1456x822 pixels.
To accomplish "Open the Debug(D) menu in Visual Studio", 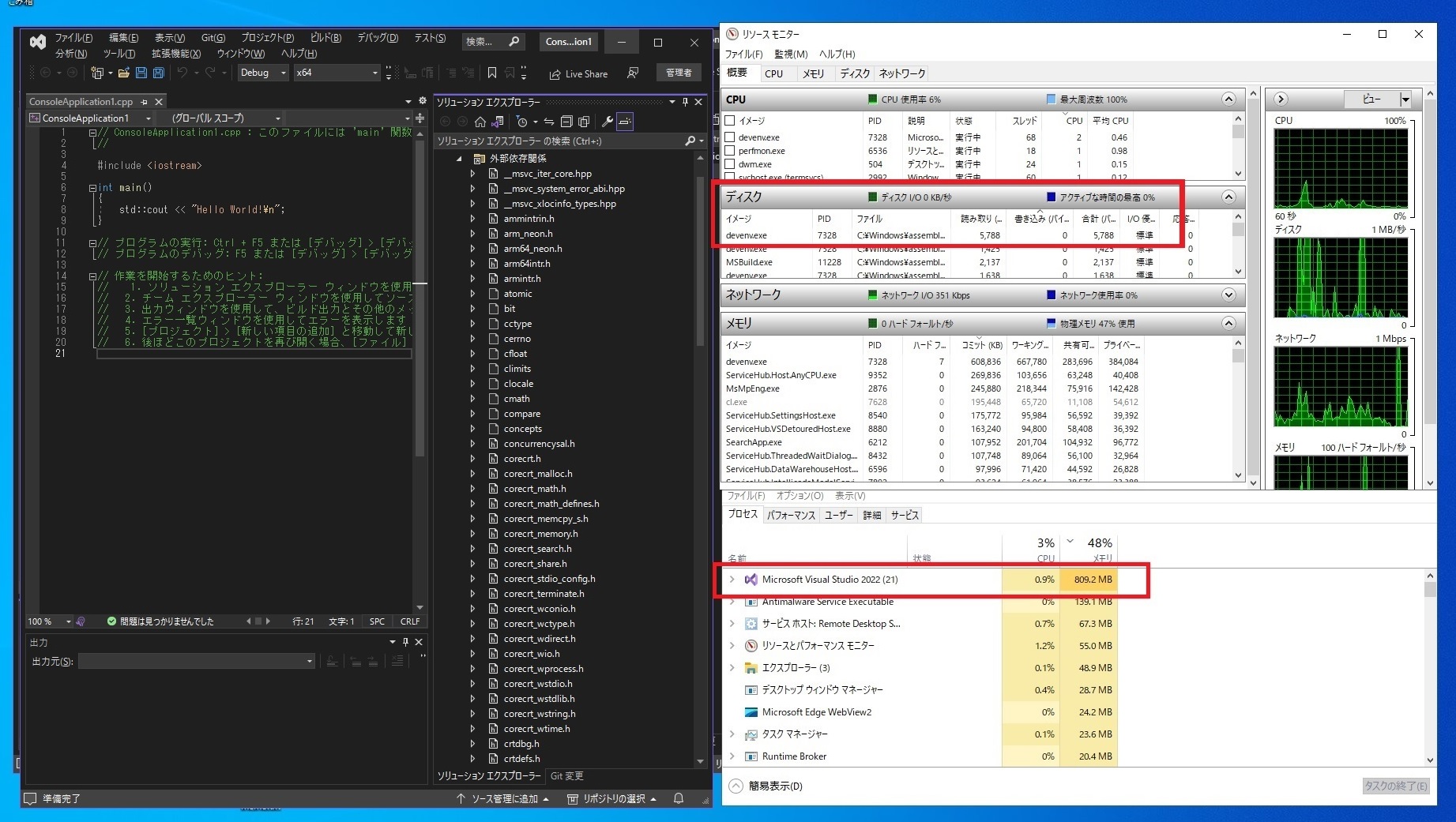I will [x=378, y=38].
